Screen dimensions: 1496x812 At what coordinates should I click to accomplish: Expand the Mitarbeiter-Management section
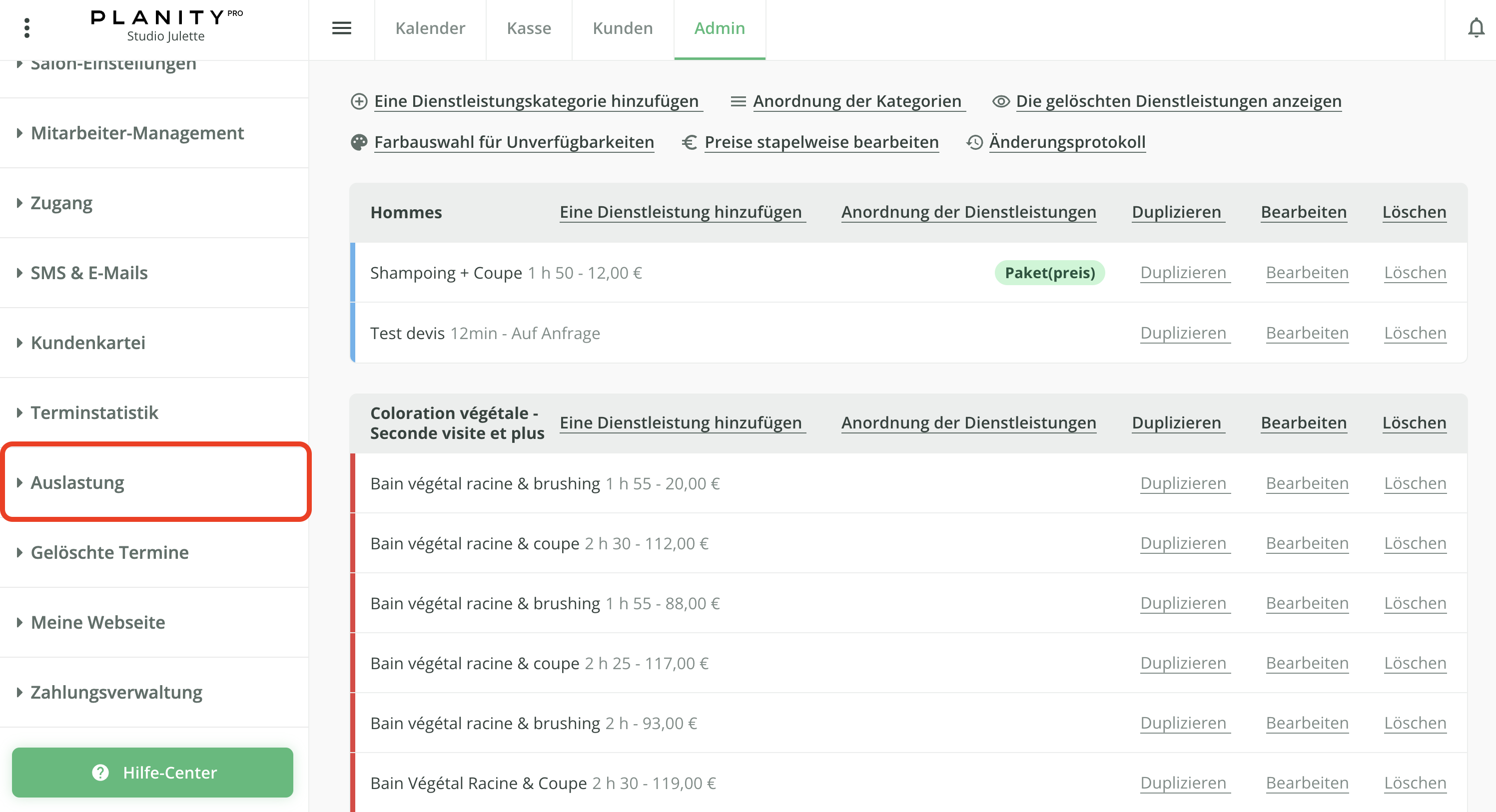point(137,133)
